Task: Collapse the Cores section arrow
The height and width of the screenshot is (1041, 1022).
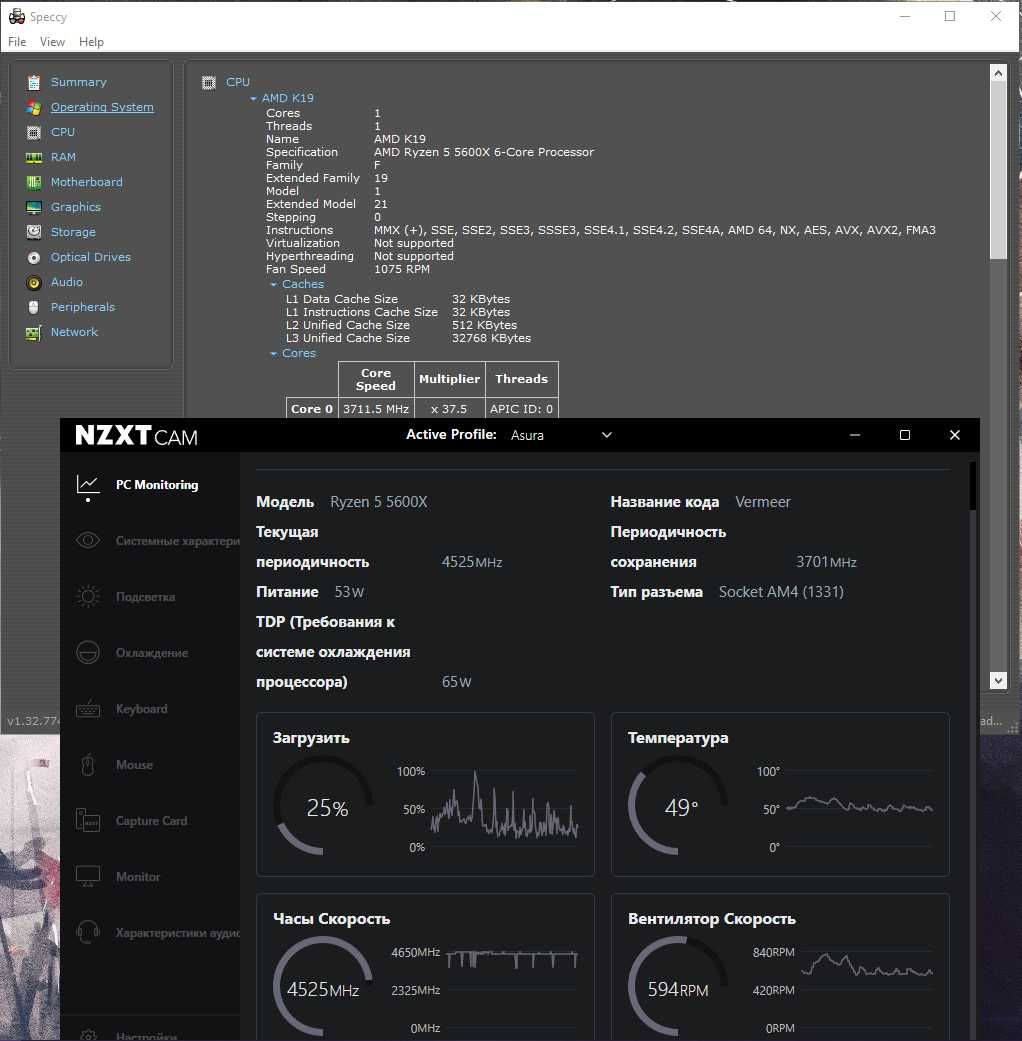Action: click(274, 353)
